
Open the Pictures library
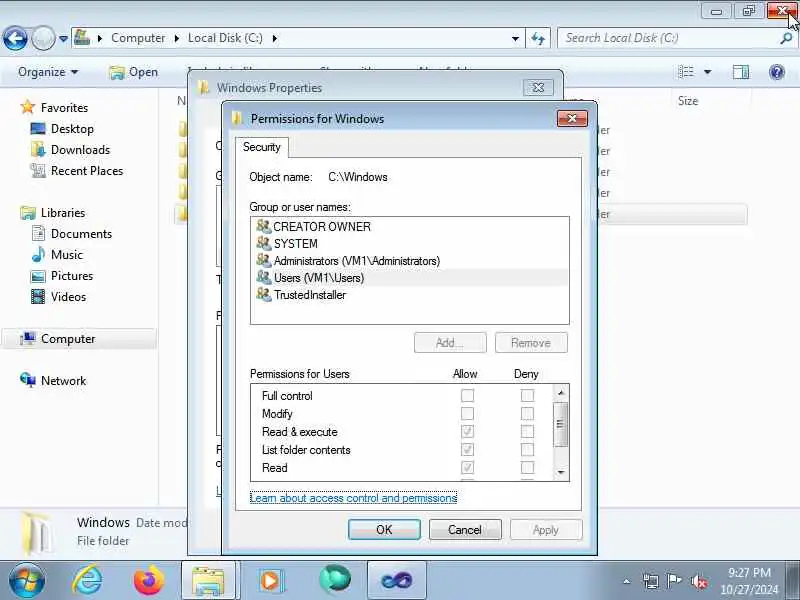[62, 276]
